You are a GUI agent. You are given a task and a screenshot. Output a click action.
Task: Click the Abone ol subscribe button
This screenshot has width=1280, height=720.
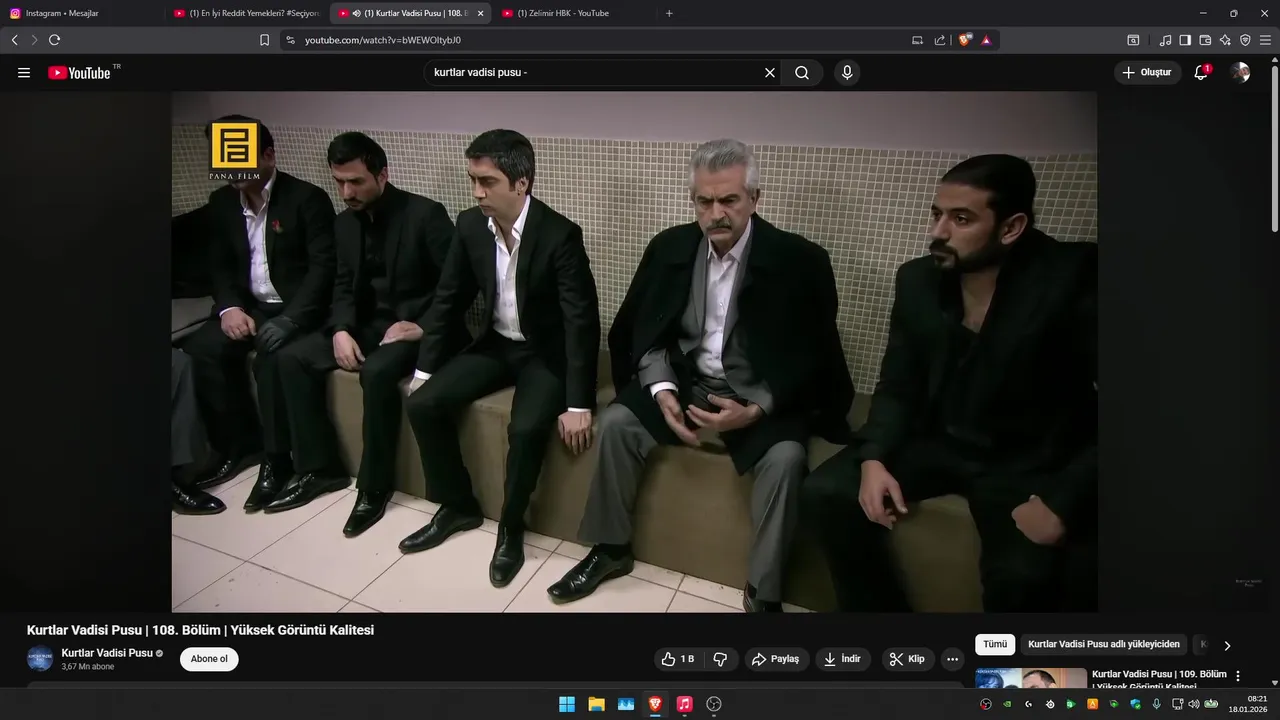pos(209,659)
